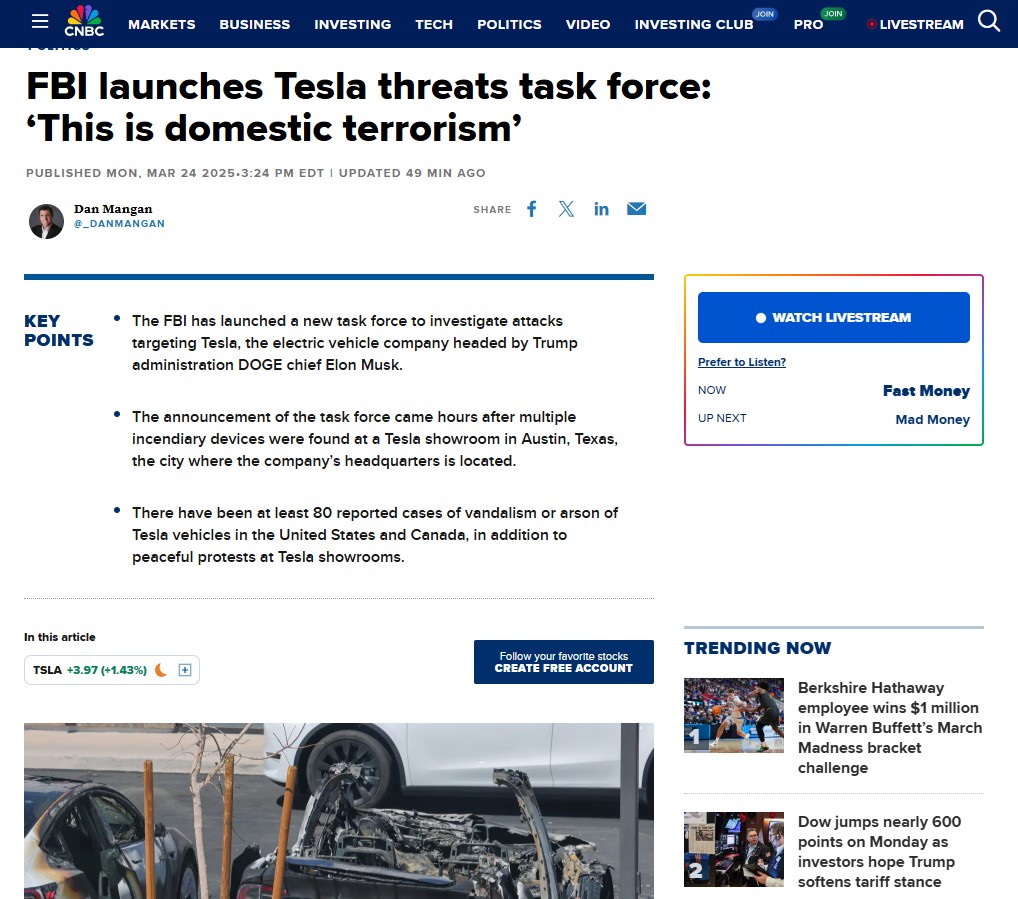Open Investing Club in the navigation
Viewport: 1018px width, 899px height.
(693, 24)
